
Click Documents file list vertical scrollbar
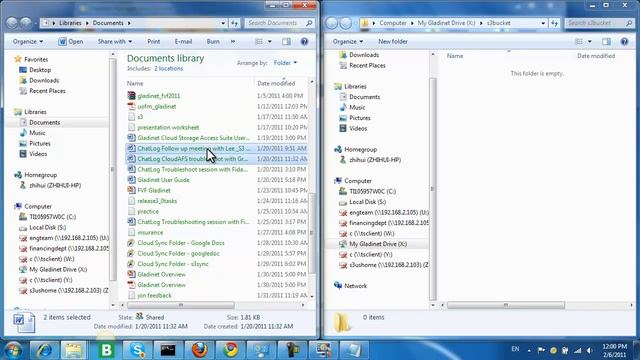[x=312, y=233]
